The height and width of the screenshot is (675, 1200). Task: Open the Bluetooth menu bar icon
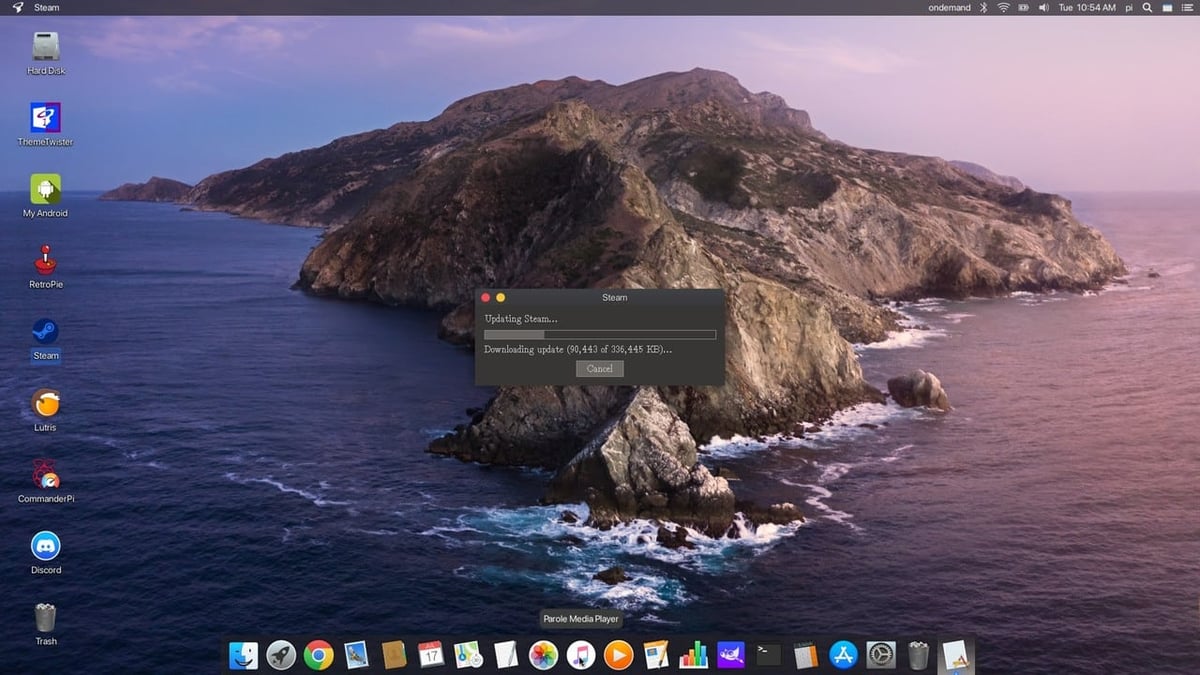[x=983, y=7]
